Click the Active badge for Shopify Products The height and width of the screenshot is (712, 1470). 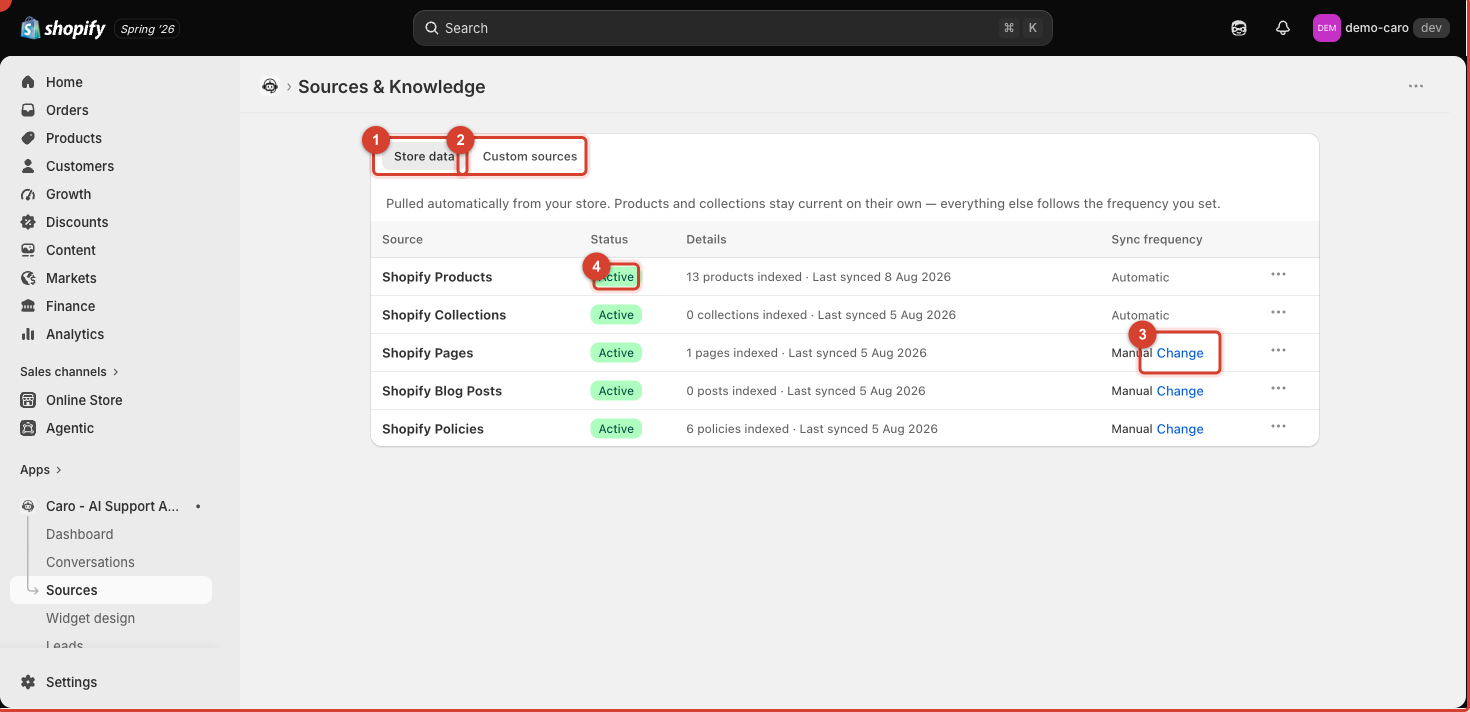point(616,277)
